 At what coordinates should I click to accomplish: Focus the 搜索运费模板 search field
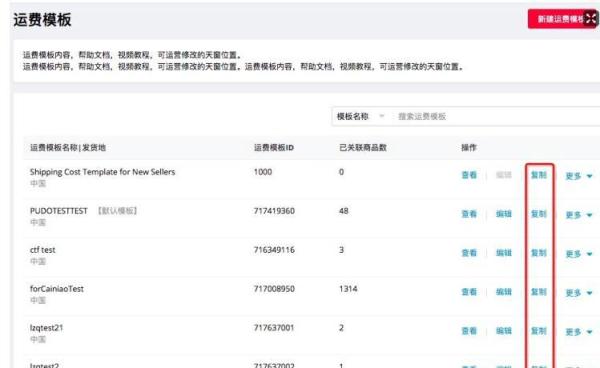tap(497, 116)
